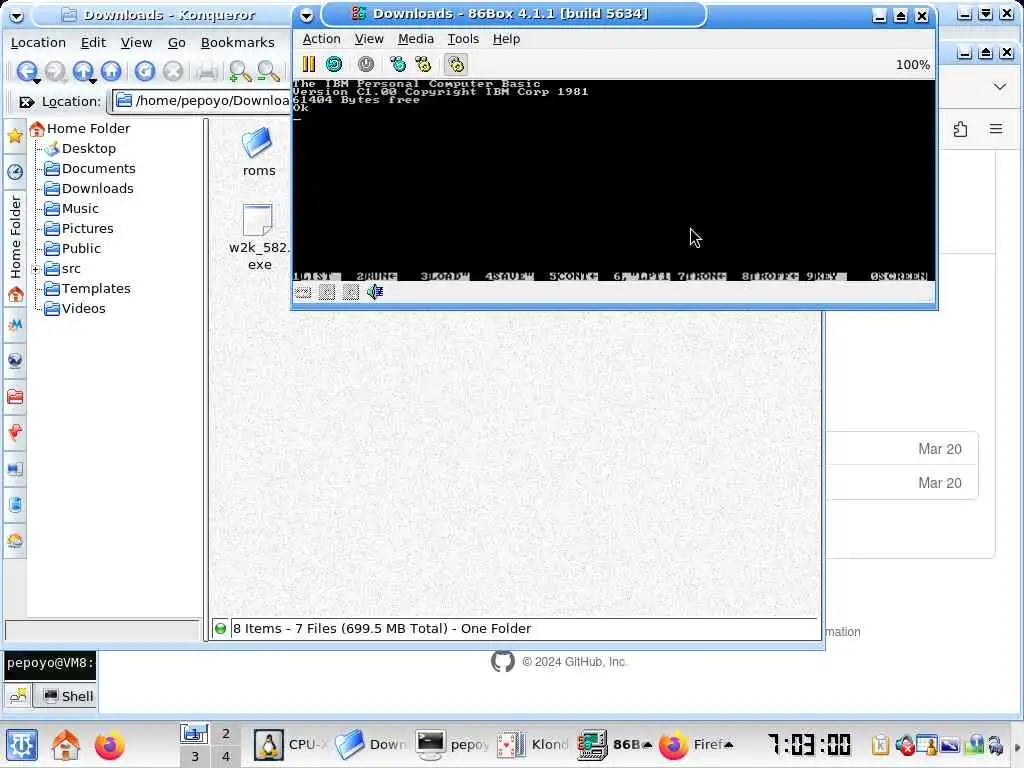Click the Home icon in Konqueror toolbar
Screen dimensions: 1024x768
111,71
